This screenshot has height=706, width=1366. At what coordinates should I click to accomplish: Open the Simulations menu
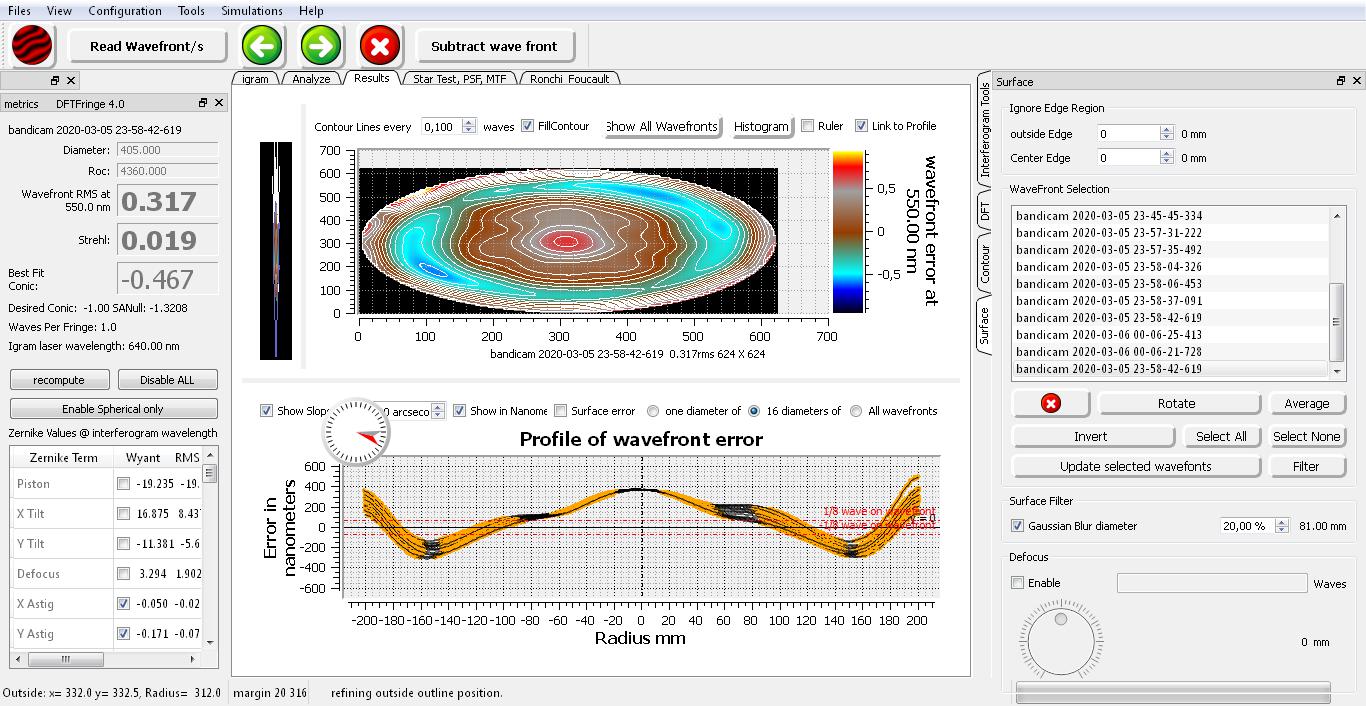point(251,11)
